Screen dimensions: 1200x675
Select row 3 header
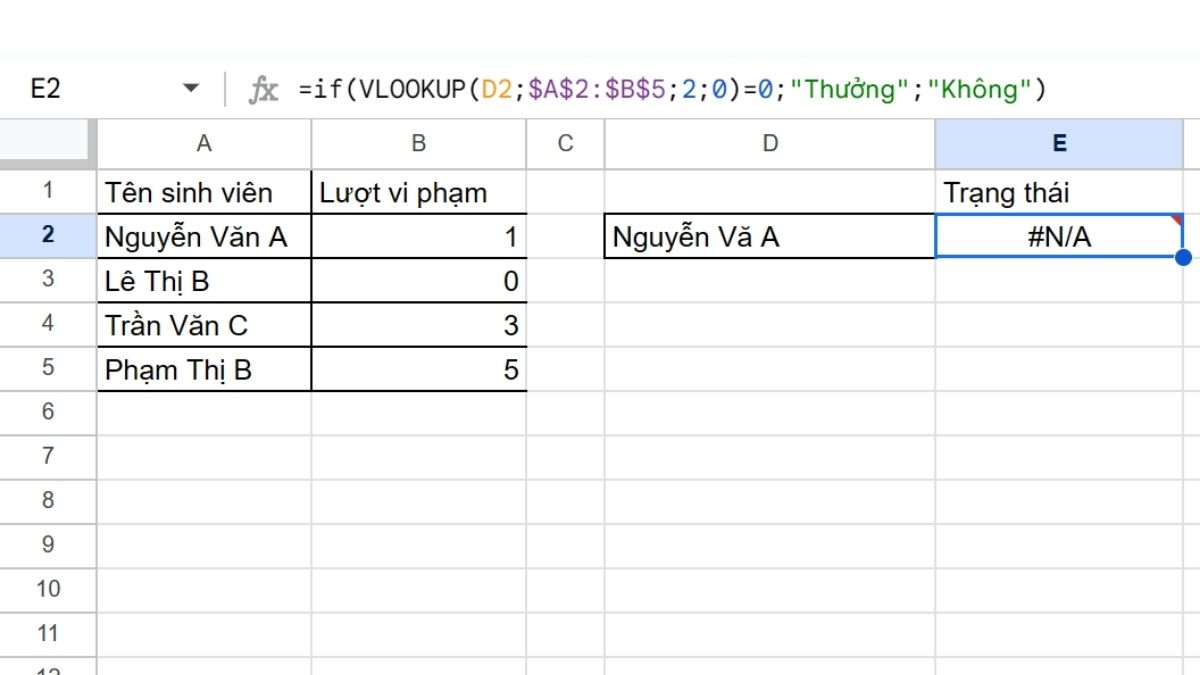point(48,279)
